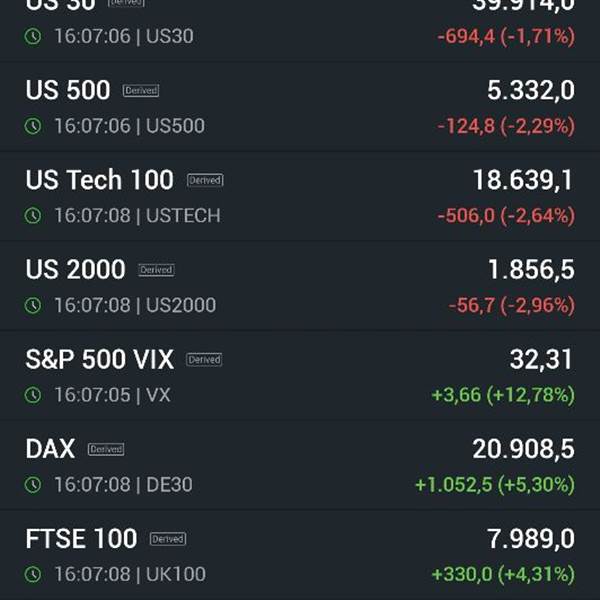Tap the clock icon beside UK100

coord(33,574)
